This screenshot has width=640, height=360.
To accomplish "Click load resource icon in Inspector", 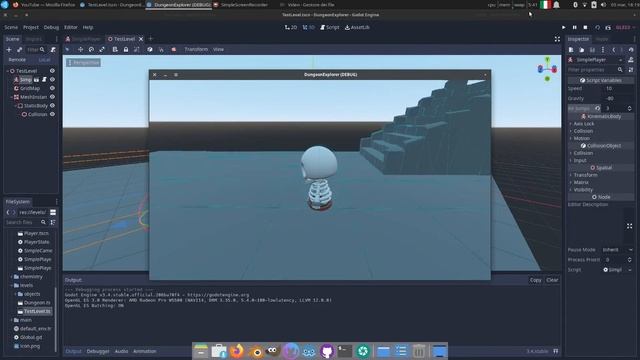I will point(582,50).
